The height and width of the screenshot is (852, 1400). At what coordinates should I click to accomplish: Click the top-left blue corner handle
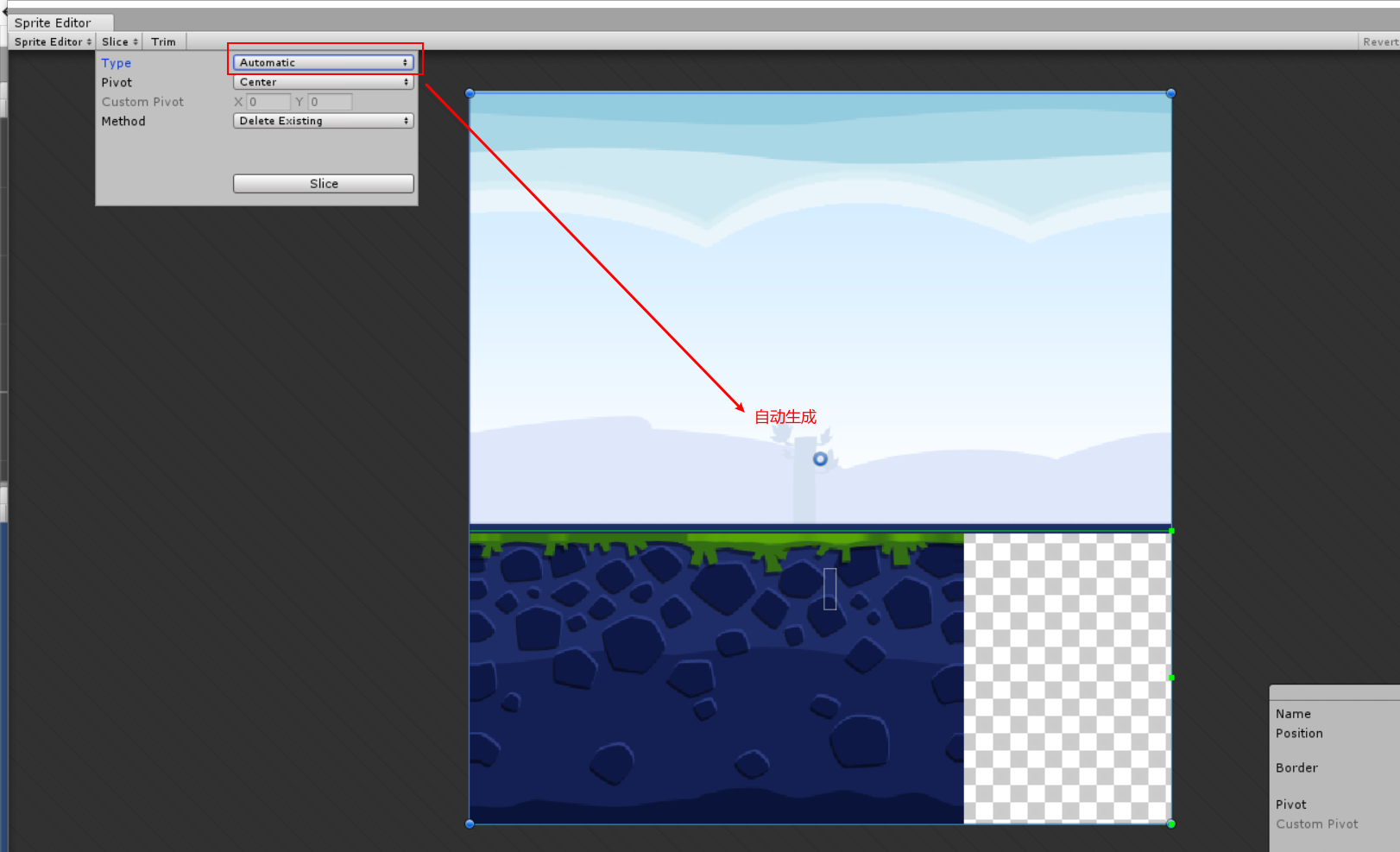pos(469,92)
